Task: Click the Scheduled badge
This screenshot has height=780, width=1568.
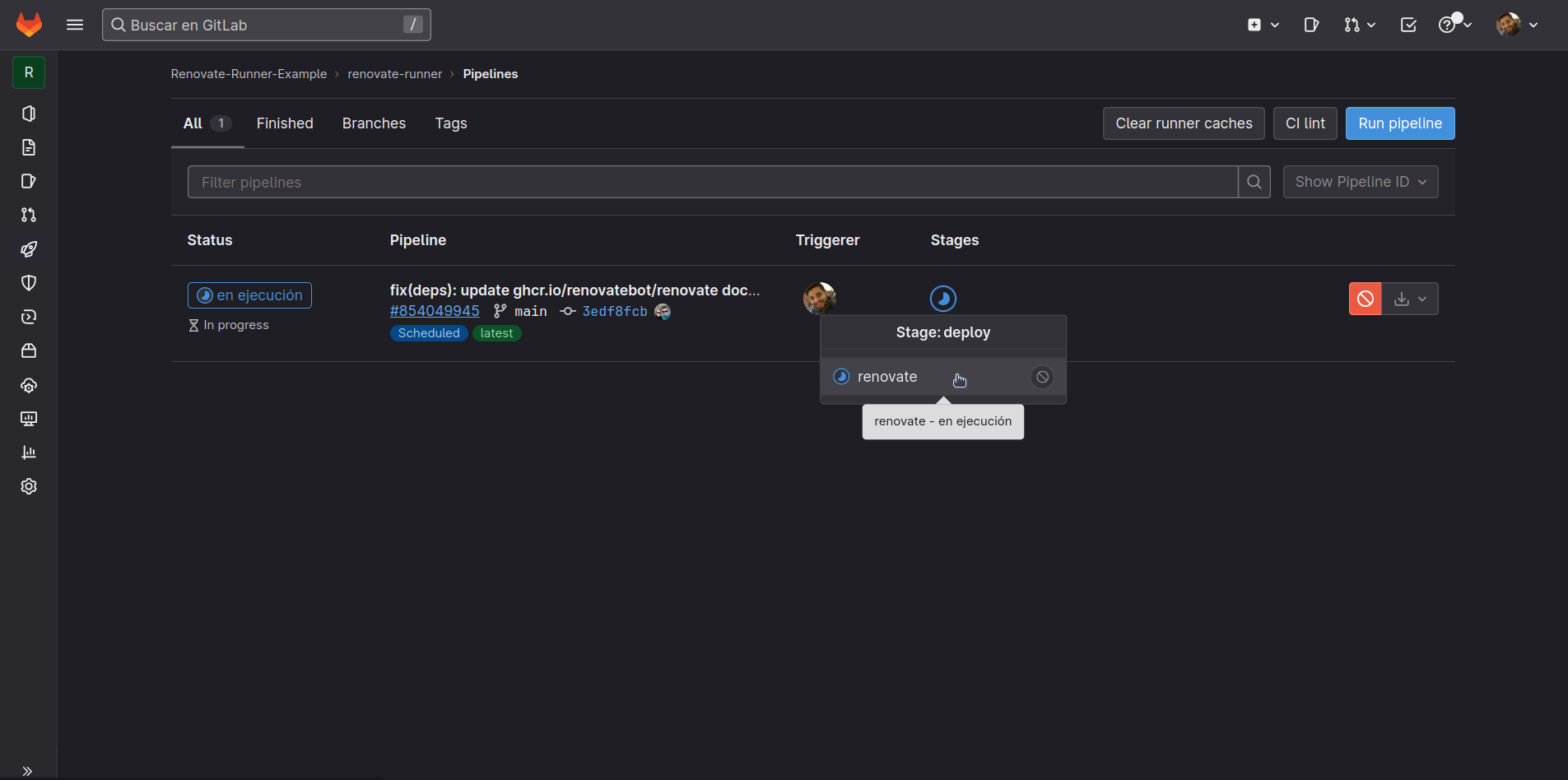Action: [429, 333]
